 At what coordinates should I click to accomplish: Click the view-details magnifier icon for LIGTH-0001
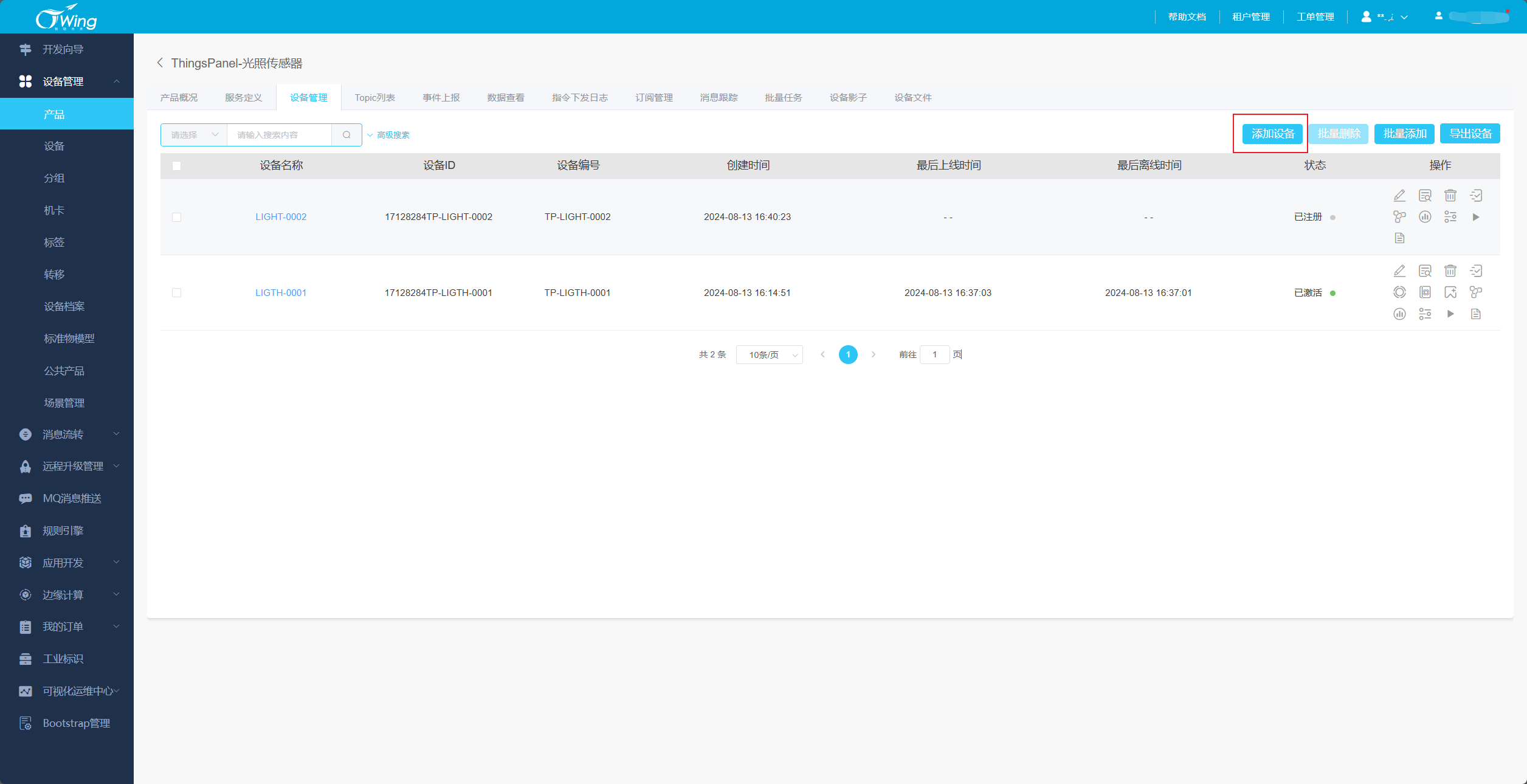pos(1425,271)
